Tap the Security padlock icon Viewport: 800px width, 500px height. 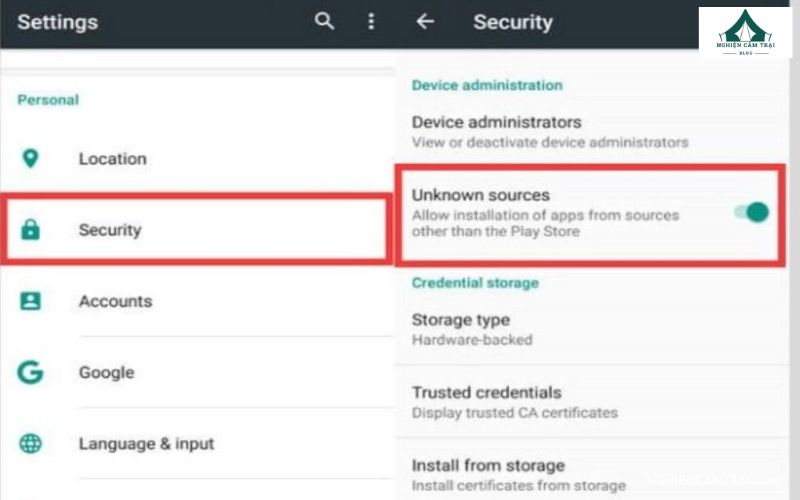click(x=30, y=230)
